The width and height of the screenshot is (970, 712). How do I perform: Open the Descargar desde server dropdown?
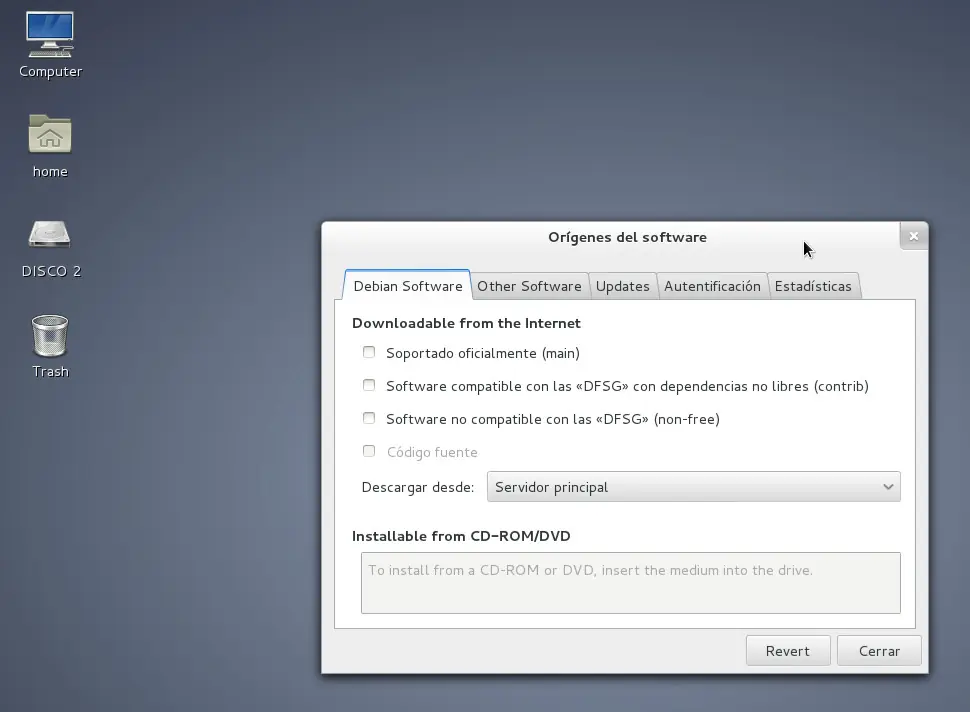click(693, 487)
